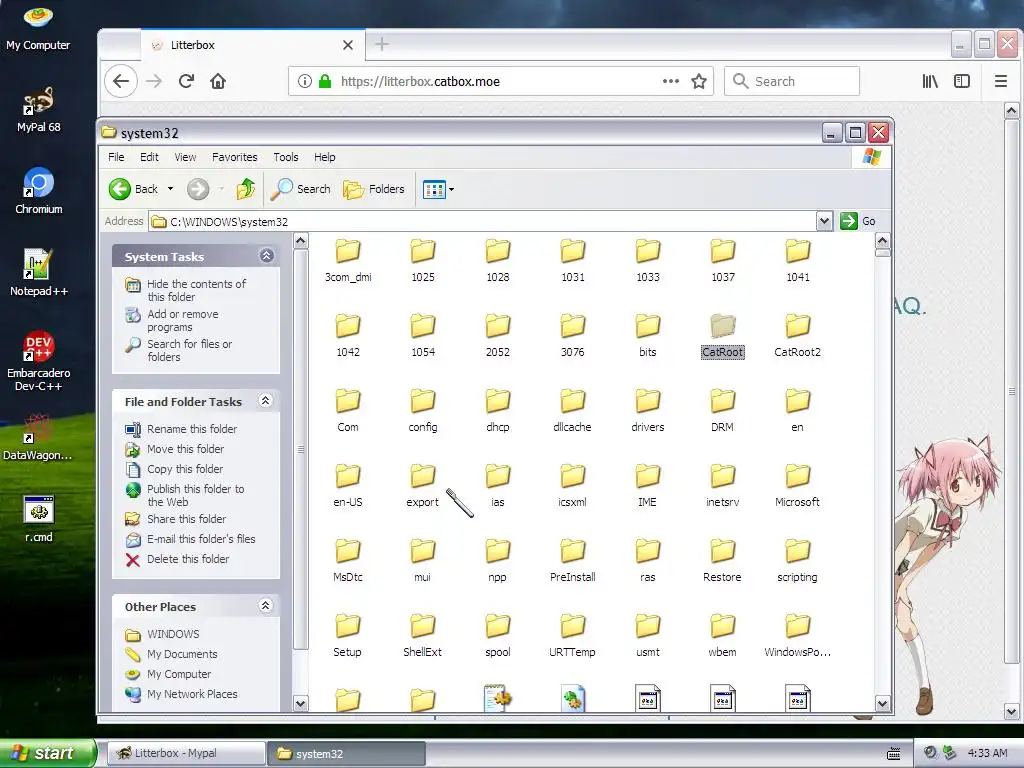Select the drivers folder

(x=647, y=410)
